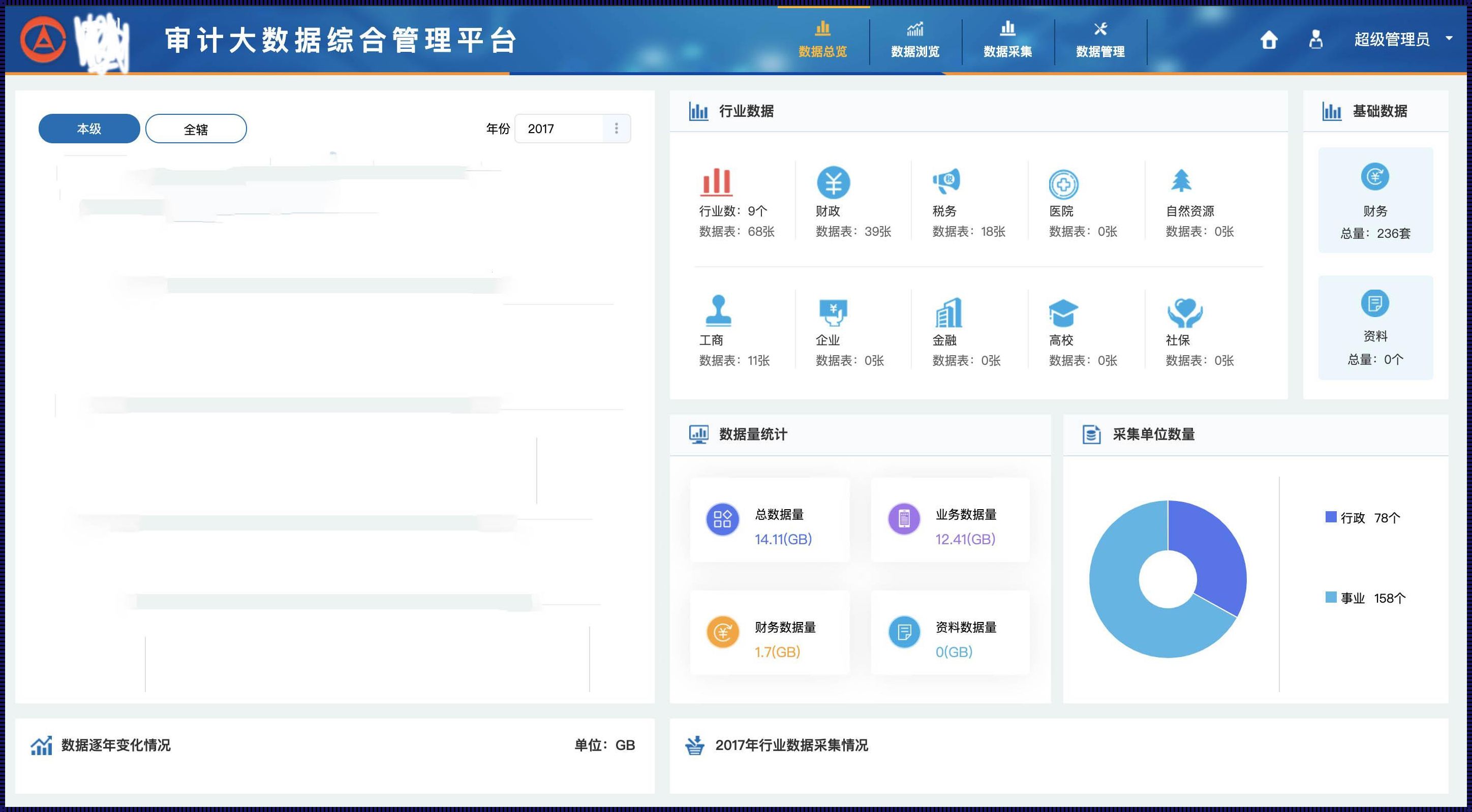
Task: Click the 业务数据量 purple icon
Action: tap(904, 519)
